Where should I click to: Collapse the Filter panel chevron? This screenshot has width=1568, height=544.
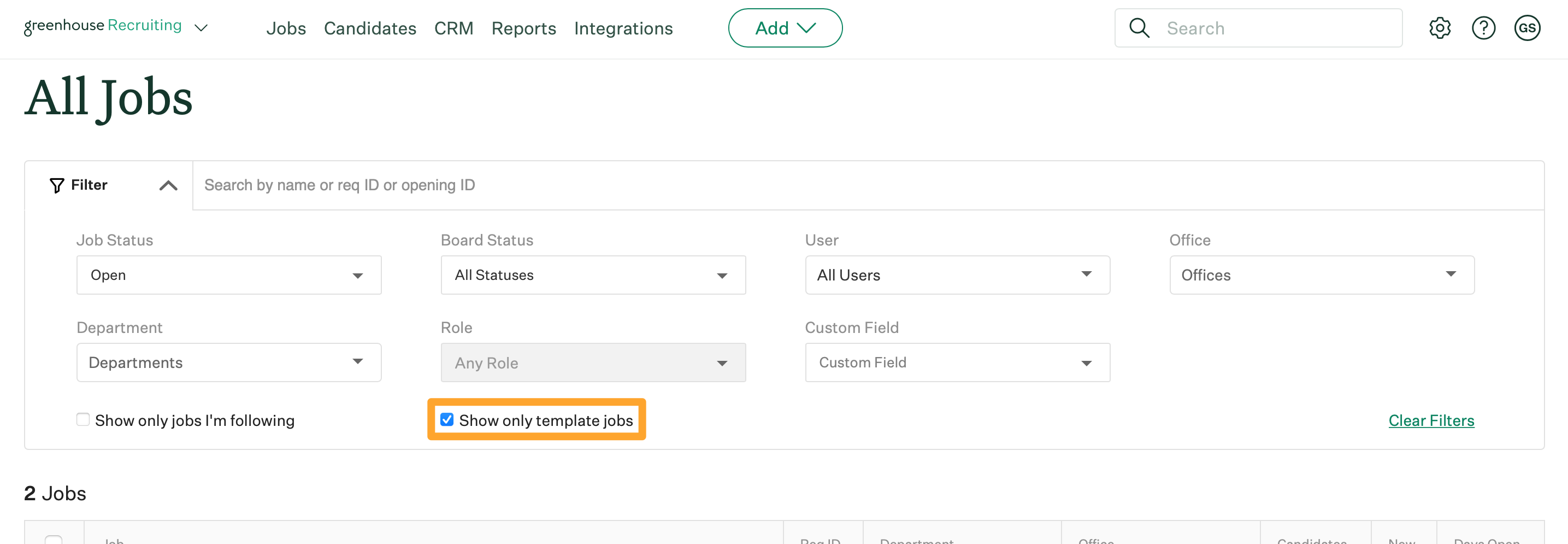[x=168, y=185]
